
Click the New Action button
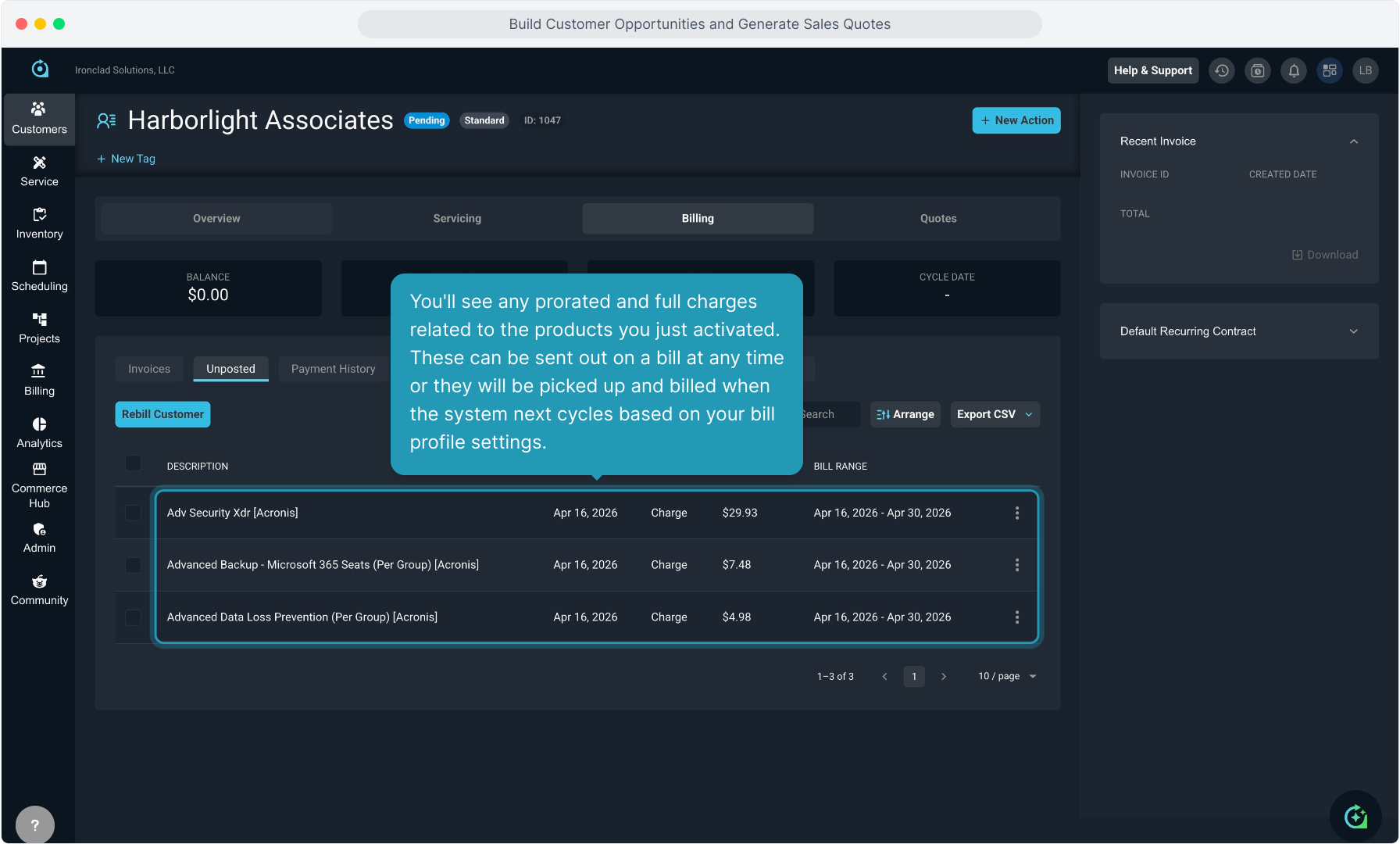point(1016,120)
